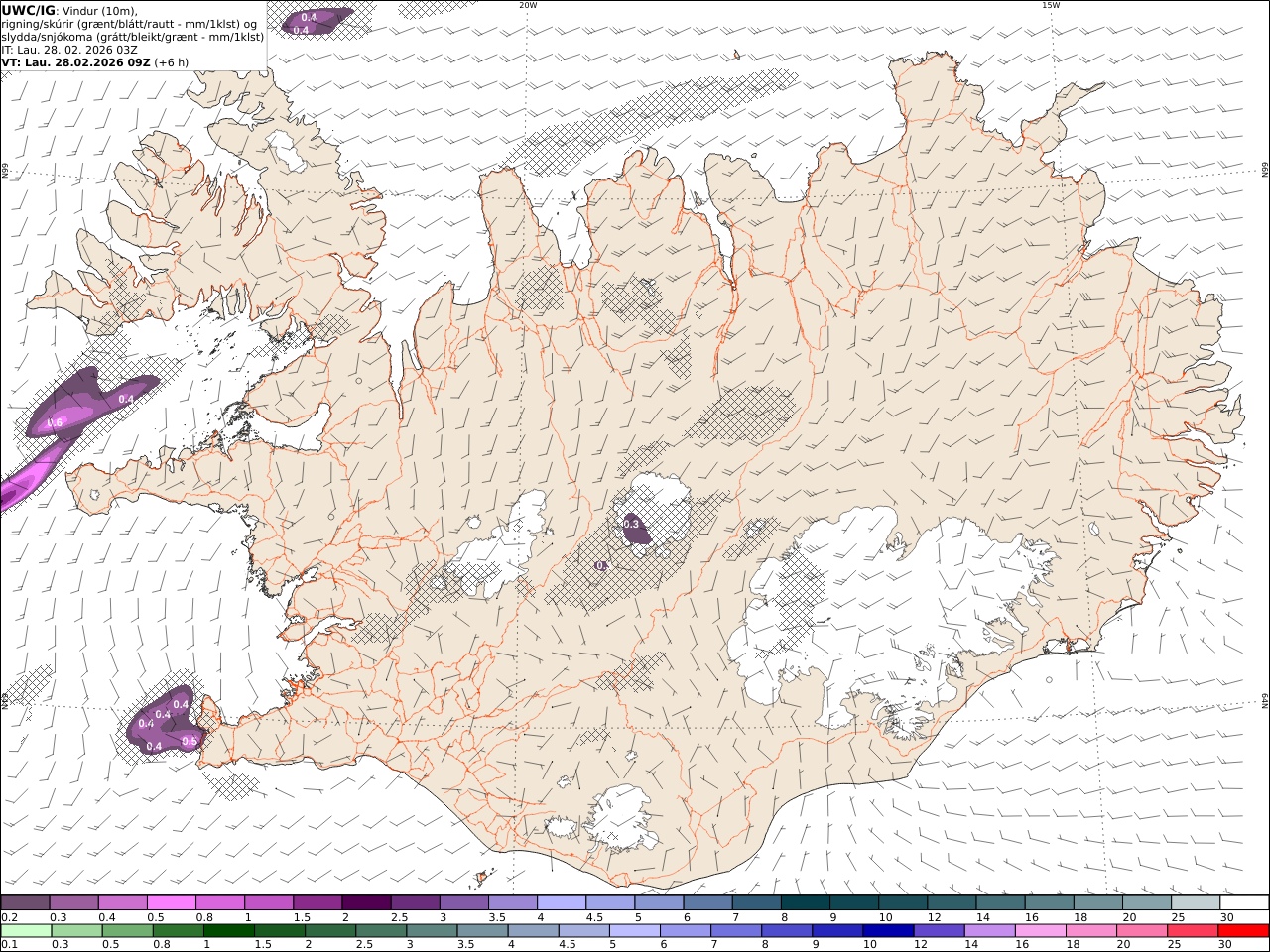The image size is (1270, 952).
Task: Click the 'slydda/snjókoma' legend description line
Action: 132,37
